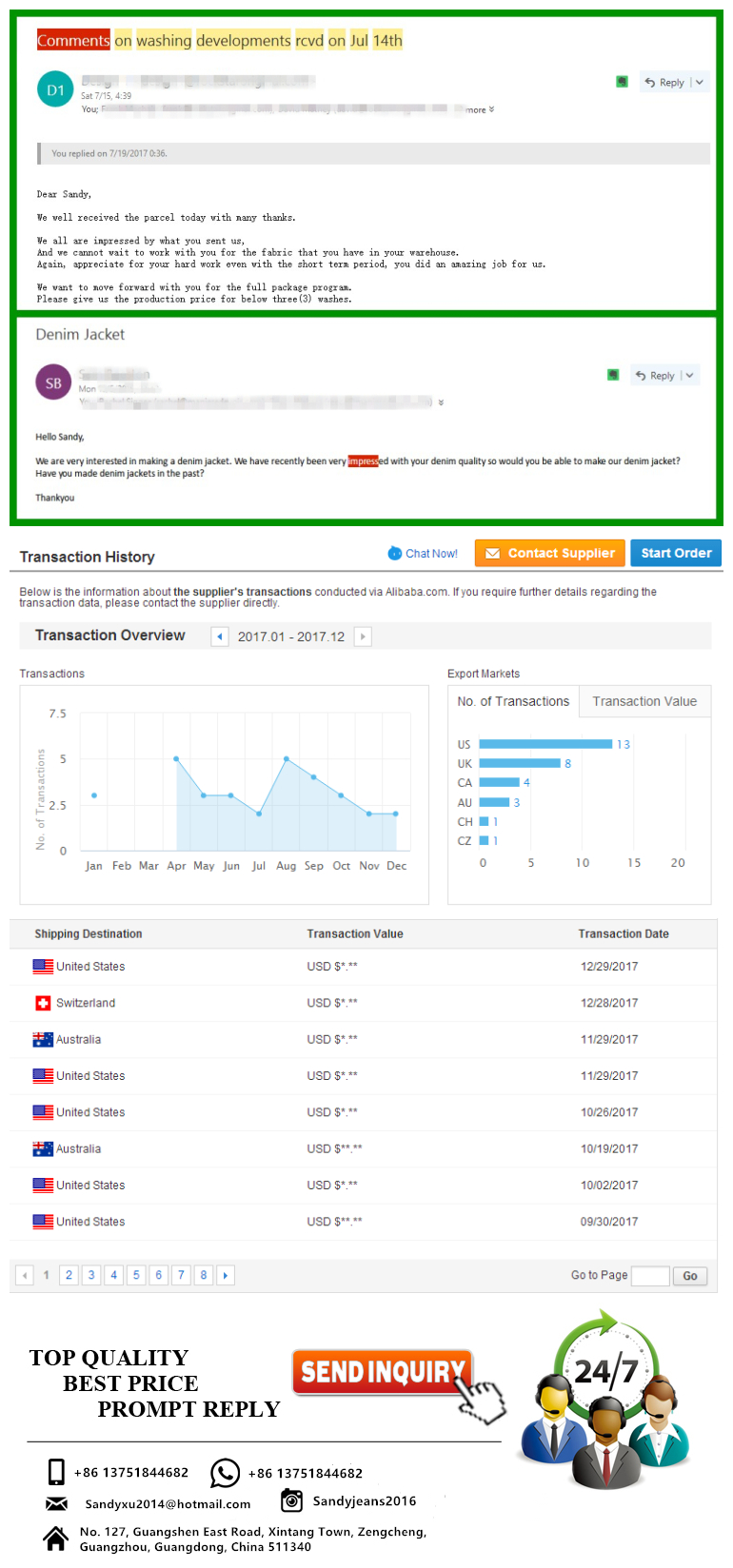Select the No. of Transactions tab
Screen dimensions: 733x1568
(x=513, y=701)
